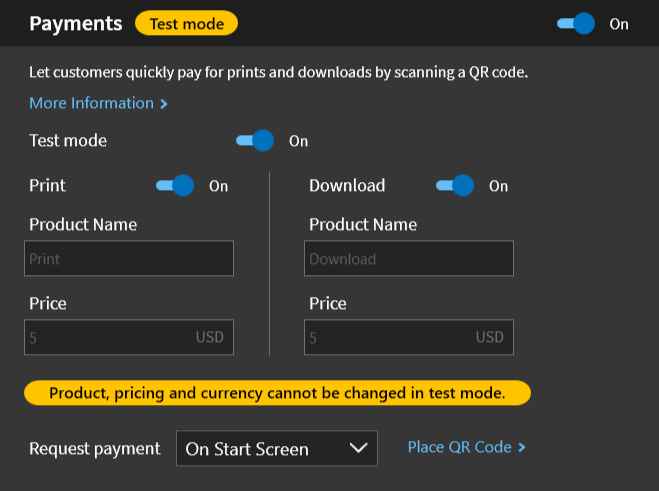Toggle the Download payment switch

coord(455,185)
